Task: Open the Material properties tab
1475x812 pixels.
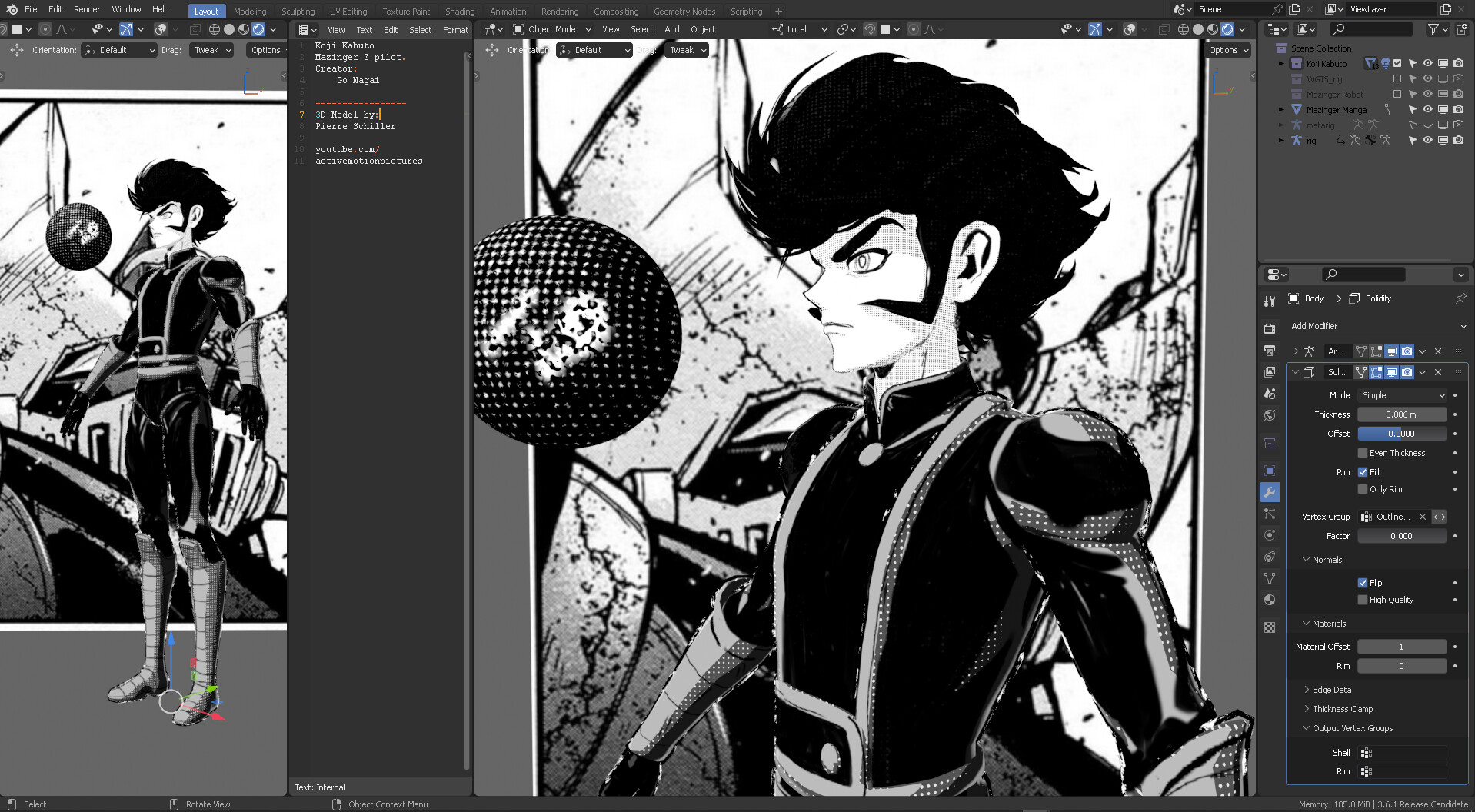Action: coord(1270,600)
